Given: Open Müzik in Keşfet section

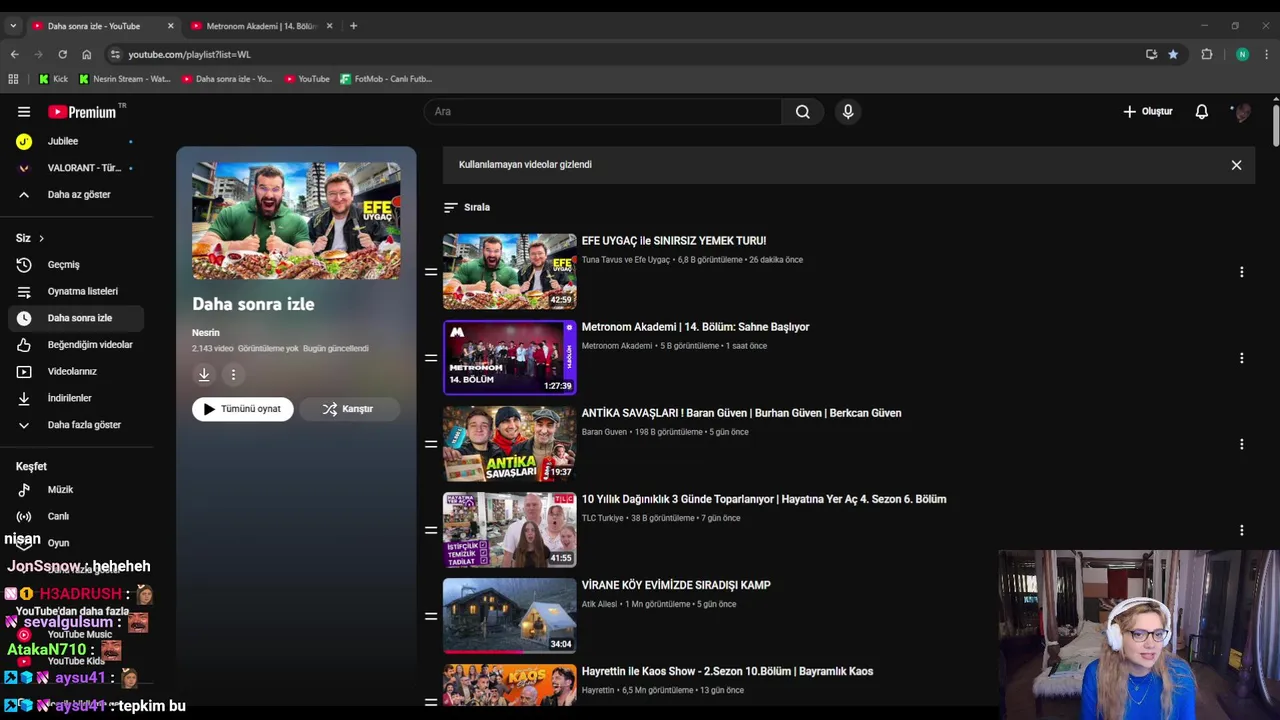Looking at the screenshot, I should (76, 490).
